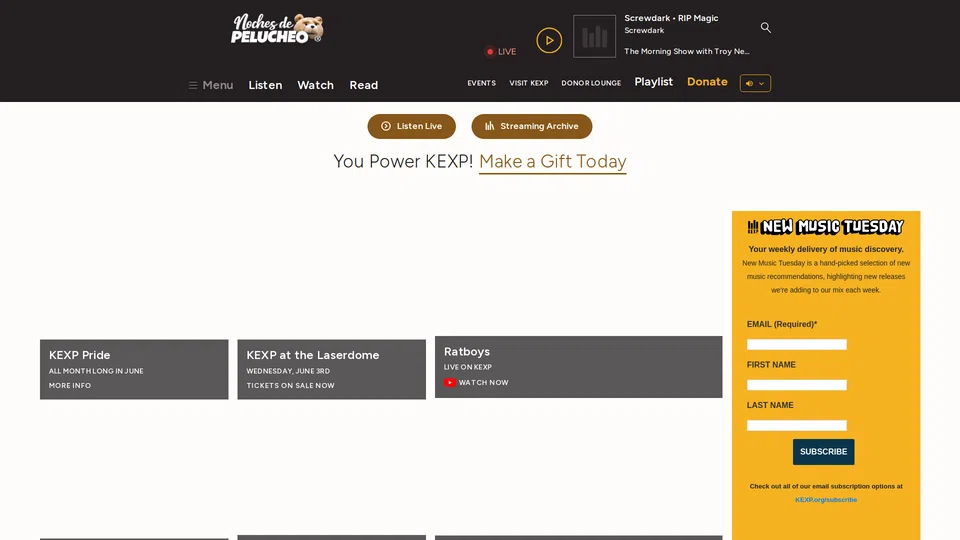960x540 pixels.
Task: Click the now-playing album art thumbnail
Action: [594, 37]
